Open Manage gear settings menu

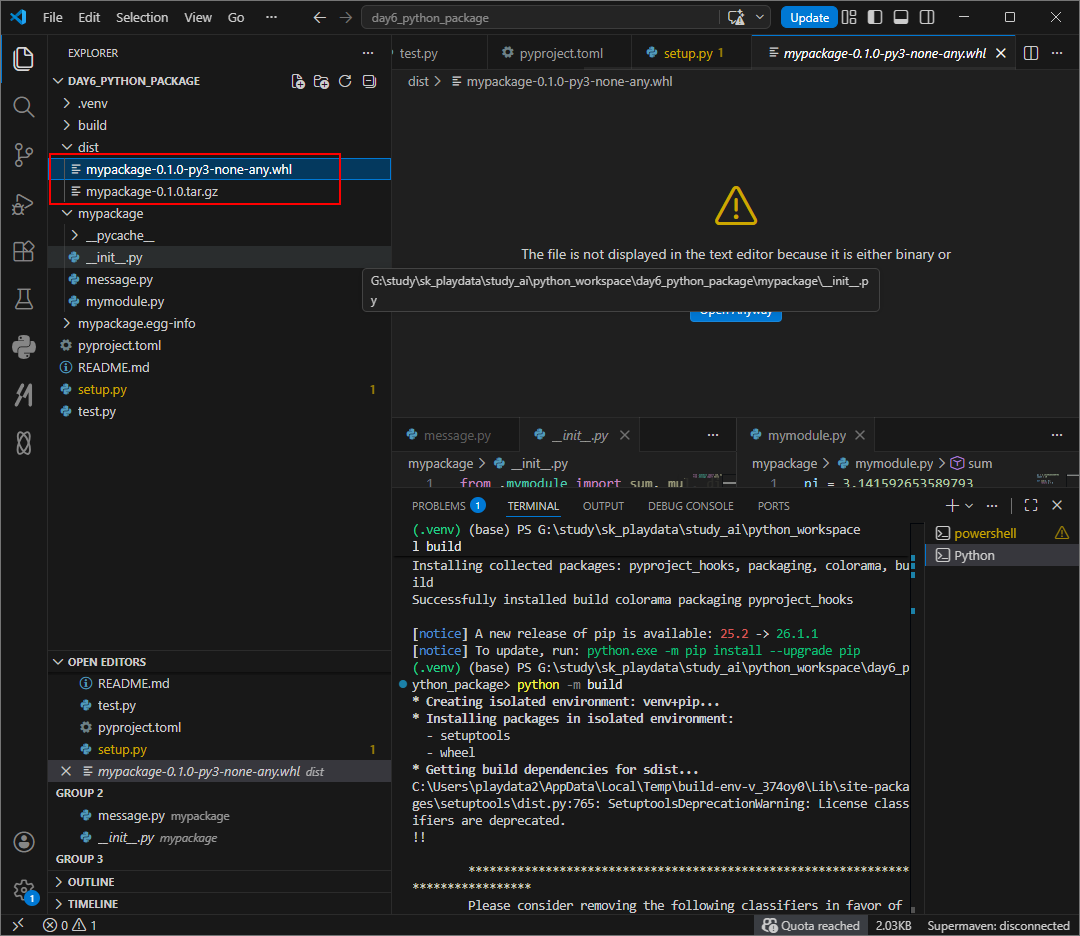click(x=23, y=891)
